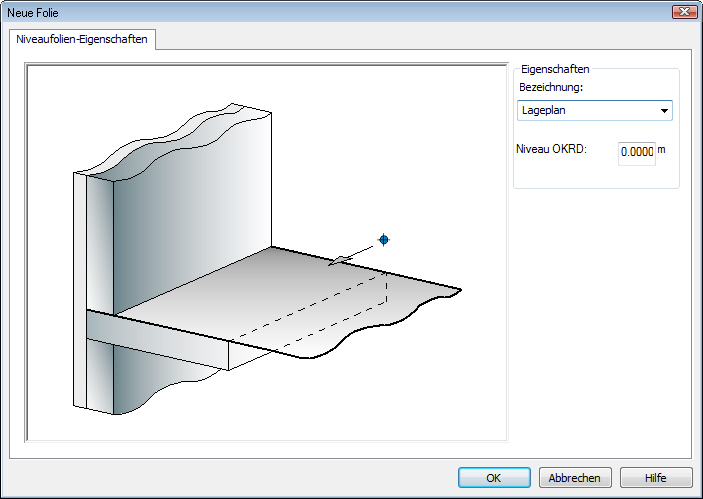Click the Niveau OKRD label
The height and width of the screenshot is (499, 703).
(x=551, y=149)
